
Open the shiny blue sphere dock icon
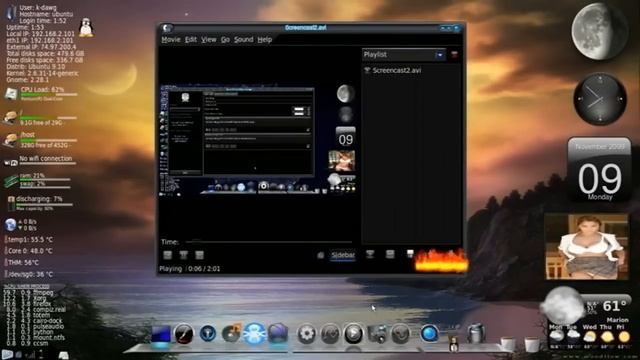click(x=429, y=334)
